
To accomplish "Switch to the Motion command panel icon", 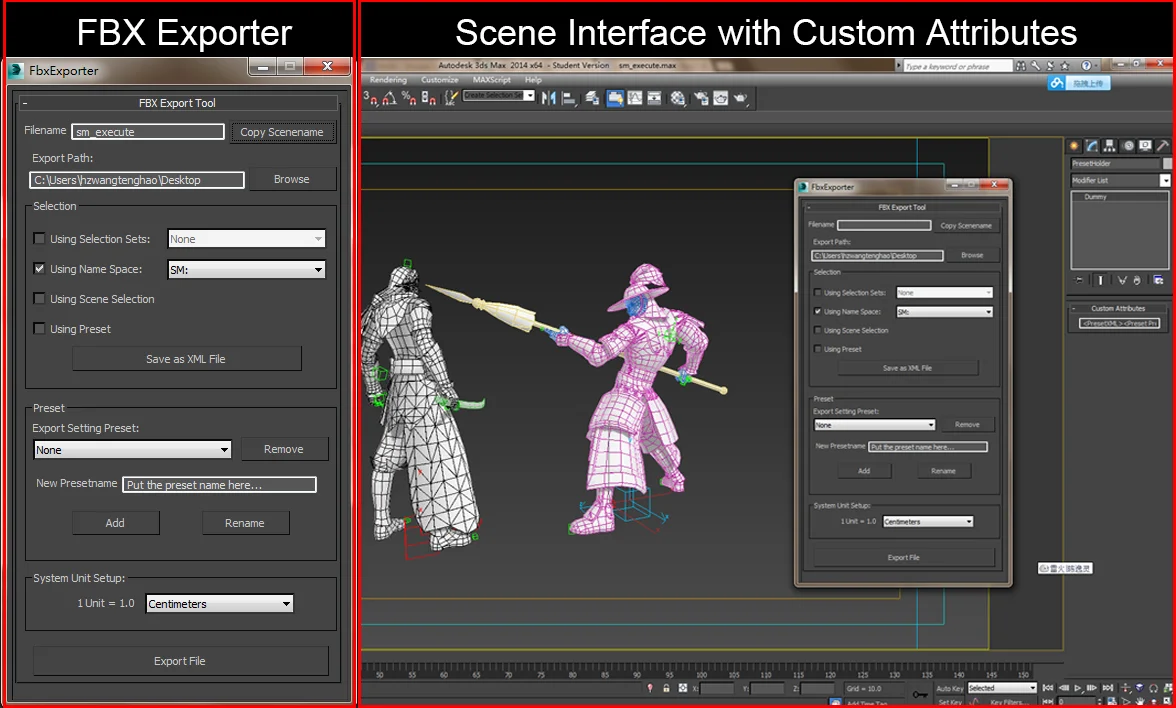I will 1127,146.
